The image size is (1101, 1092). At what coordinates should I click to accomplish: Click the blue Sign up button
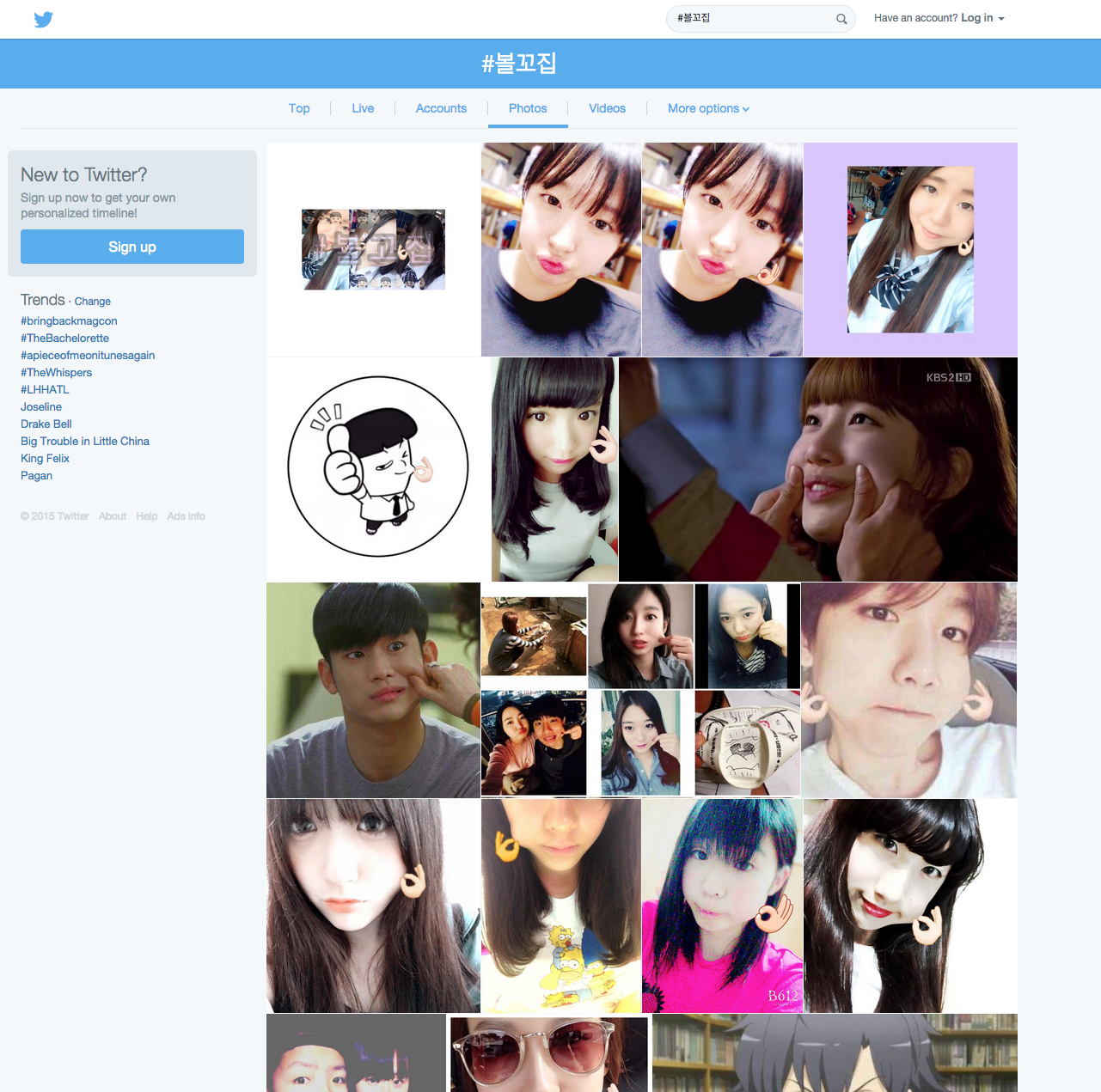pos(132,247)
